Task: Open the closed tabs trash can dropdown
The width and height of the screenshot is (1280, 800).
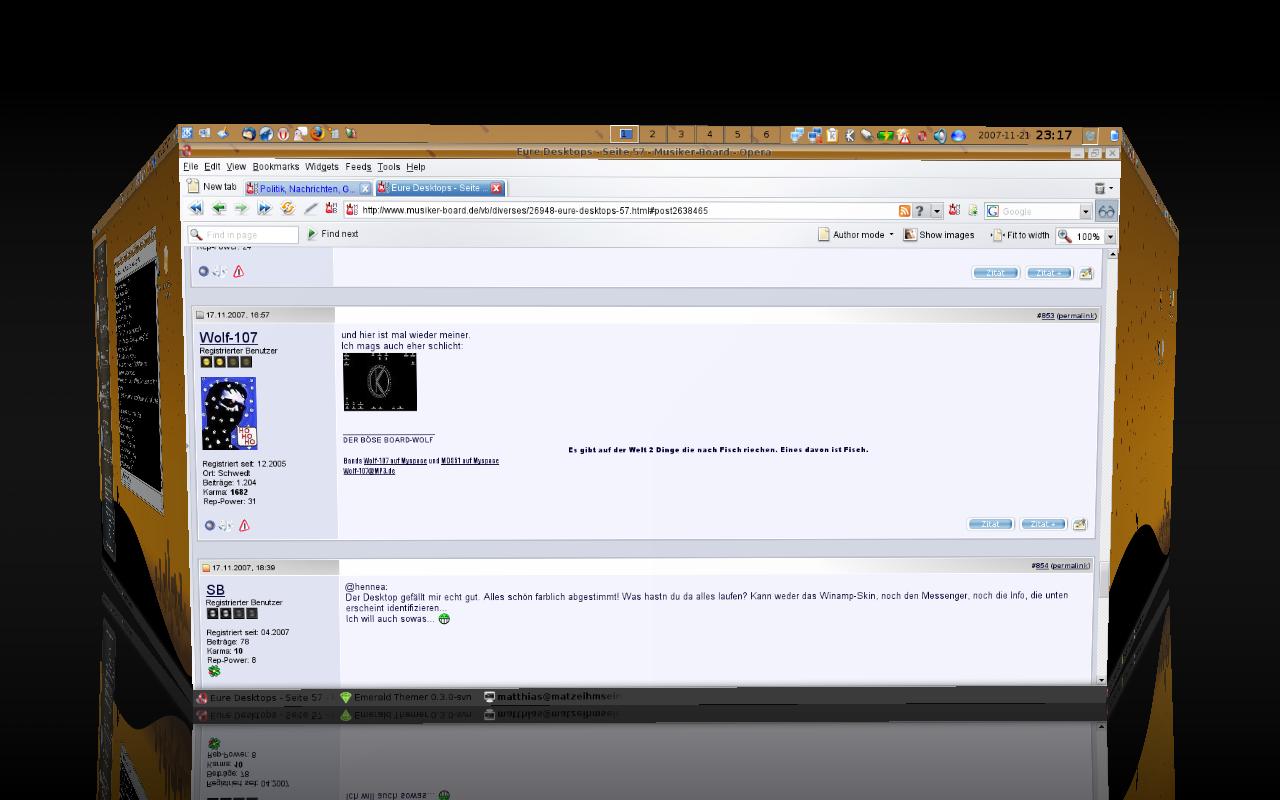Action: click(x=1102, y=188)
